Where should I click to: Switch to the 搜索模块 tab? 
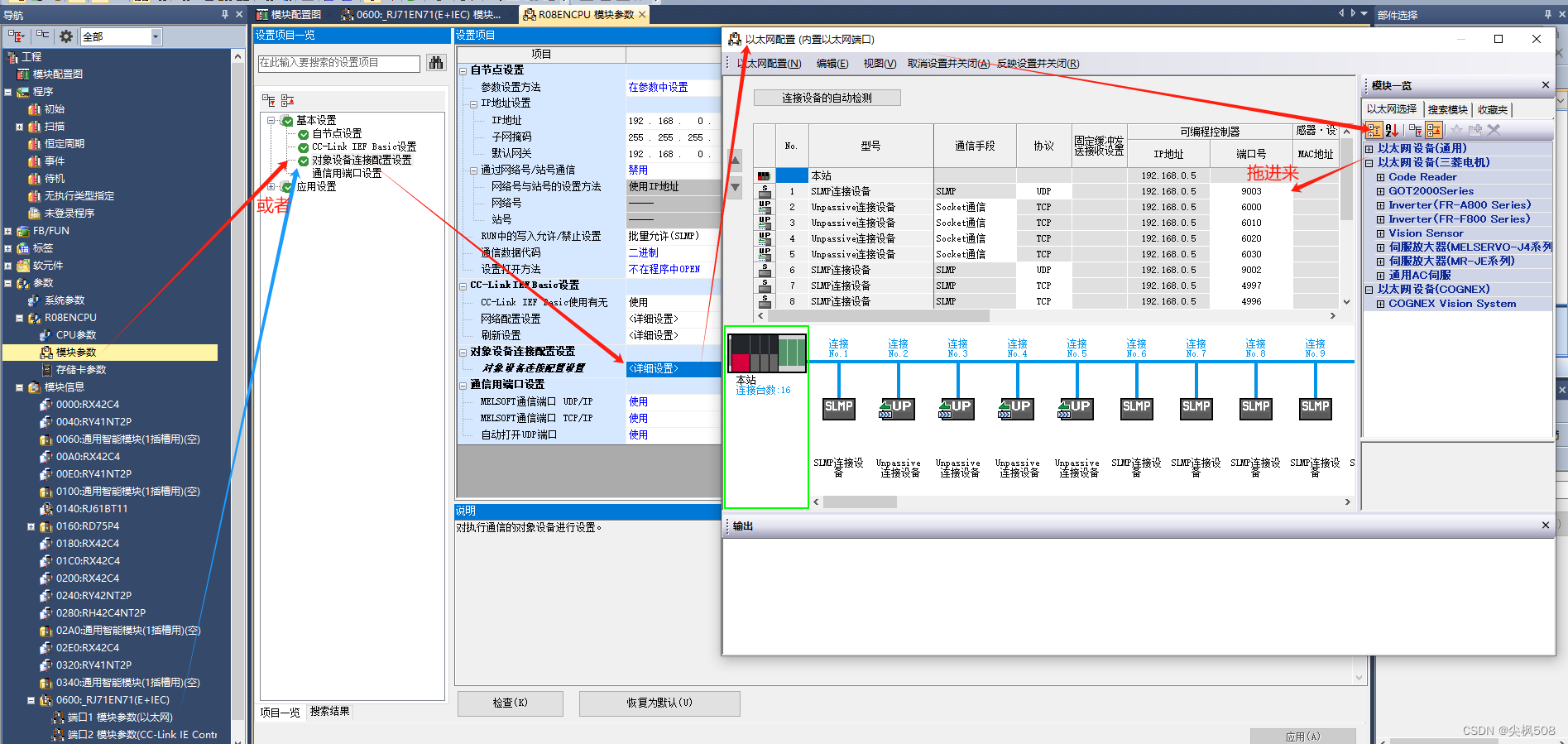point(1447,109)
